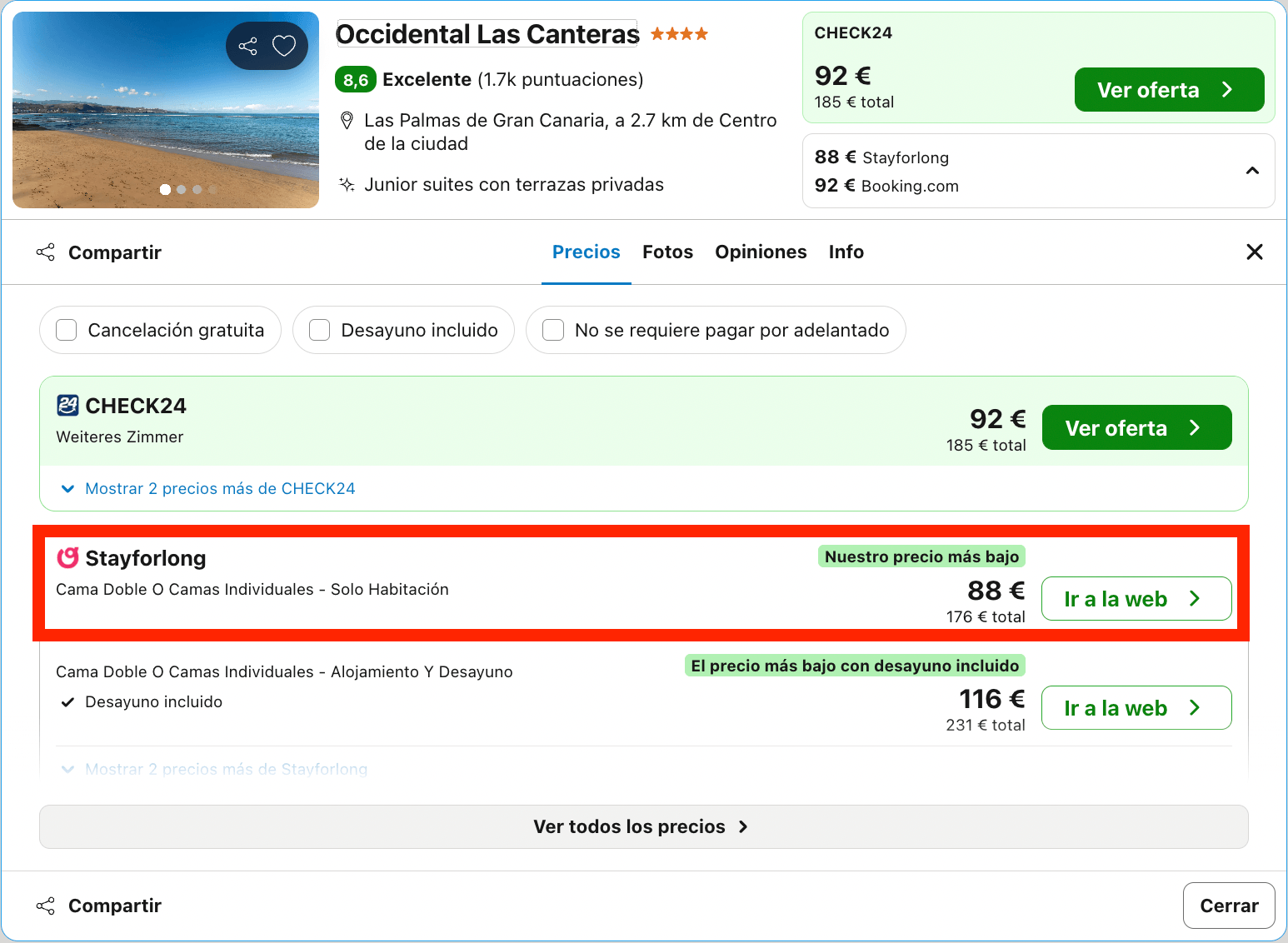Open the Opiniones tab

761,252
